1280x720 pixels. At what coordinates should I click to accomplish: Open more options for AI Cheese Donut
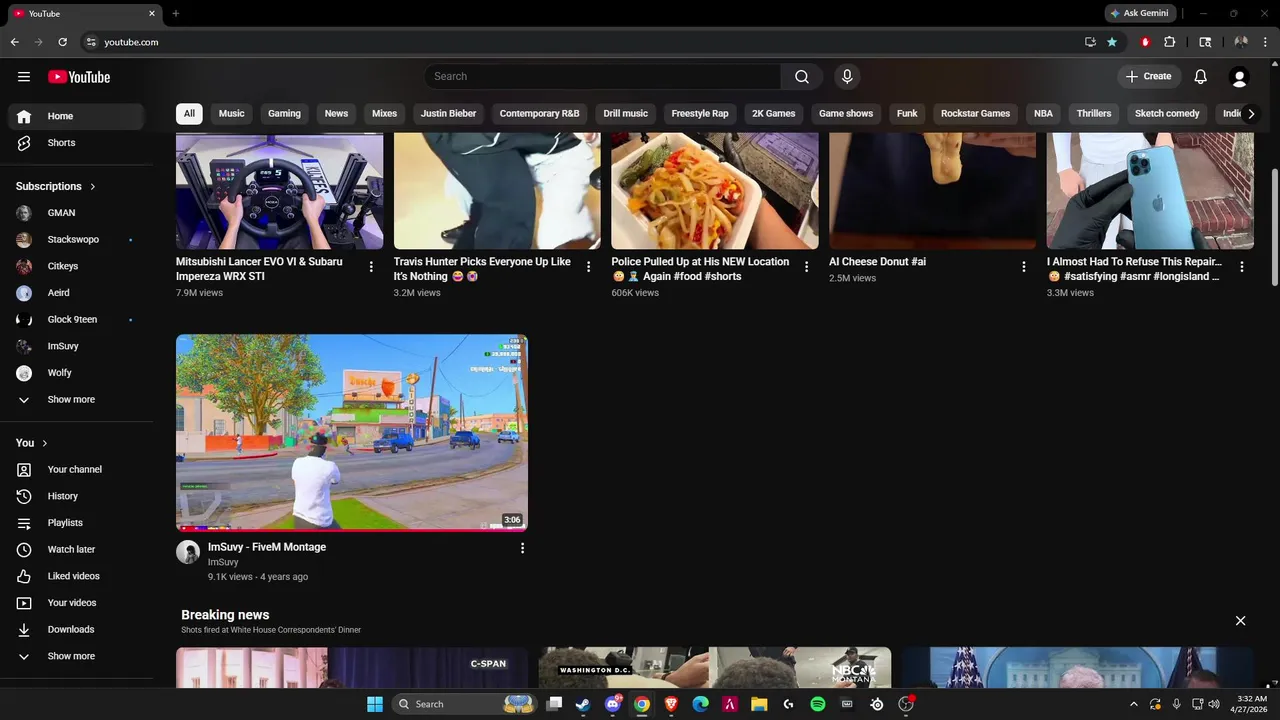tap(1023, 267)
